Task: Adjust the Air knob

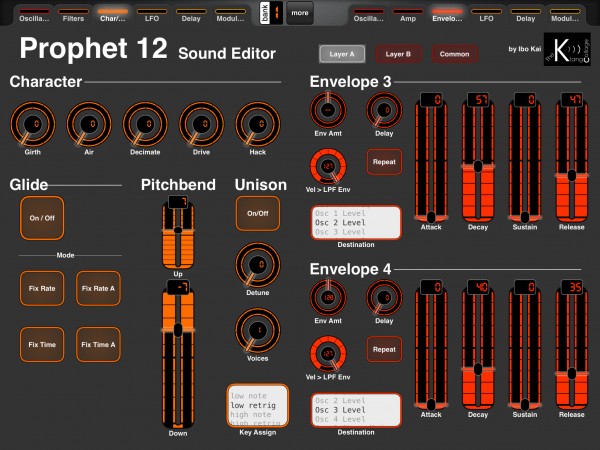Action: tap(89, 124)
